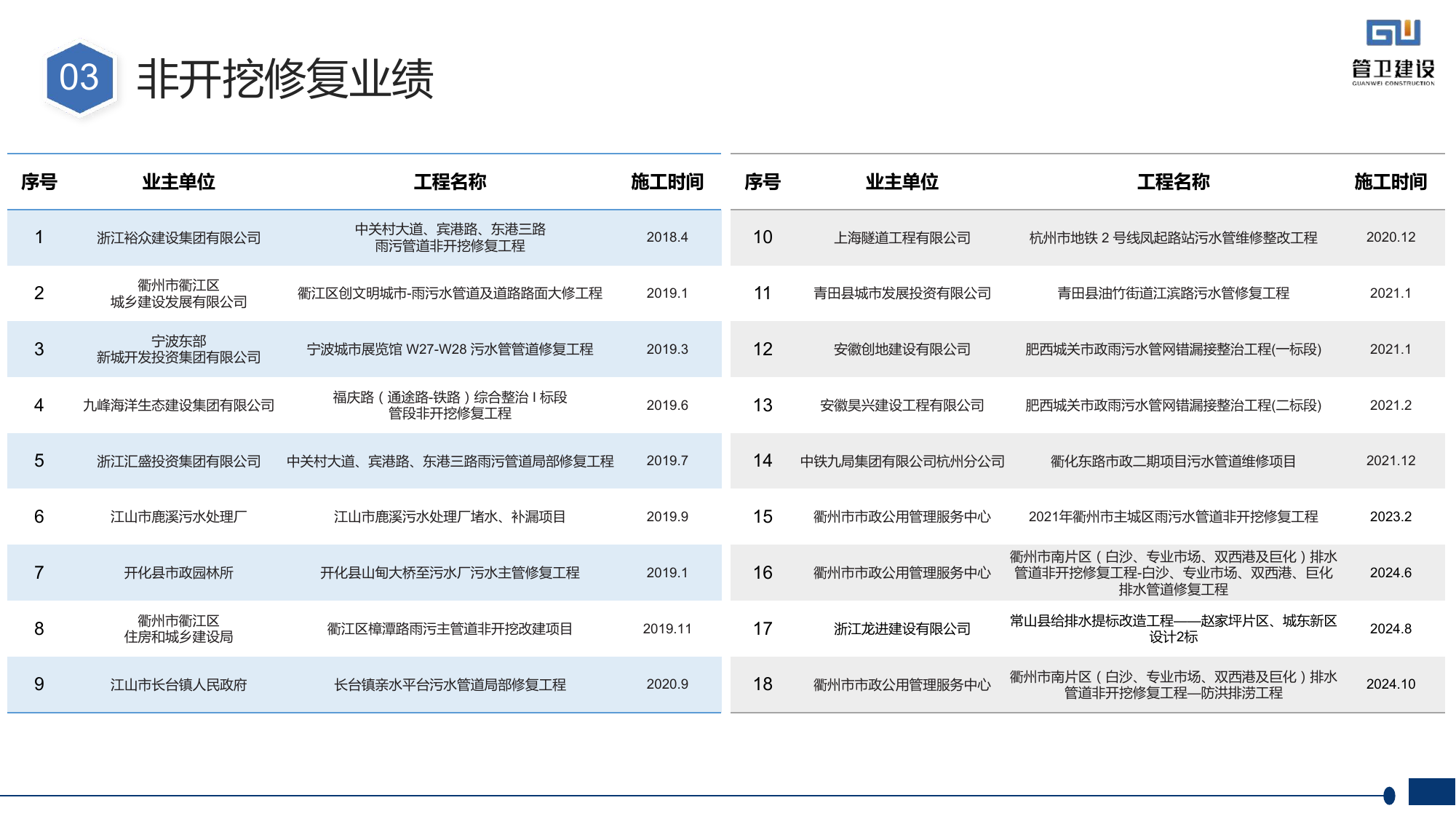Click date cell 2019.9
The width and height of the screenshot is (1456, 819).
(x=667, y=517)
